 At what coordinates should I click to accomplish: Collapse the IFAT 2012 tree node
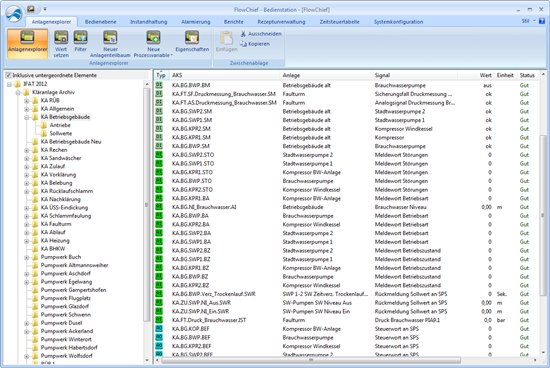pyautogui.click(x=9, y=84)
